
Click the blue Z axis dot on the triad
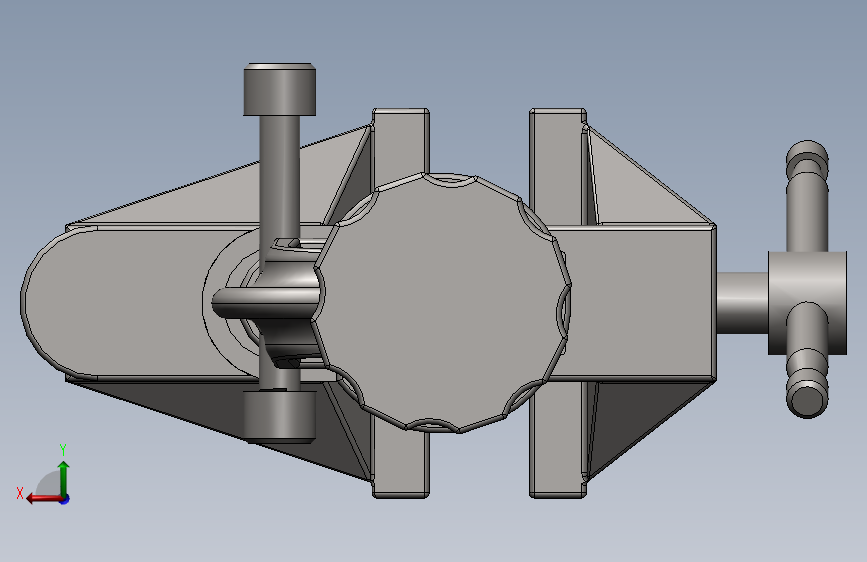click(65, 499)
